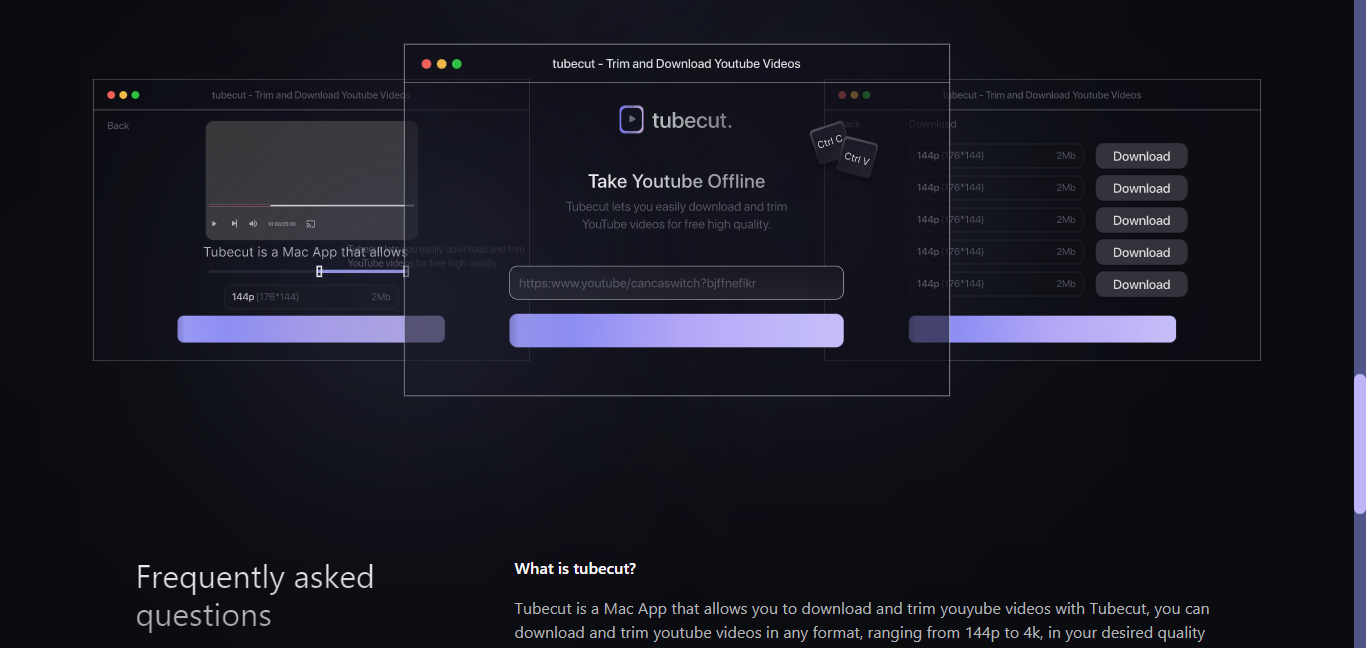Image resolution: width=1366 pixels, height=648 pixels.
Task: Click the center window title "tubecut - Trim and Download Youtube Videos"
Action: [676, 64]
